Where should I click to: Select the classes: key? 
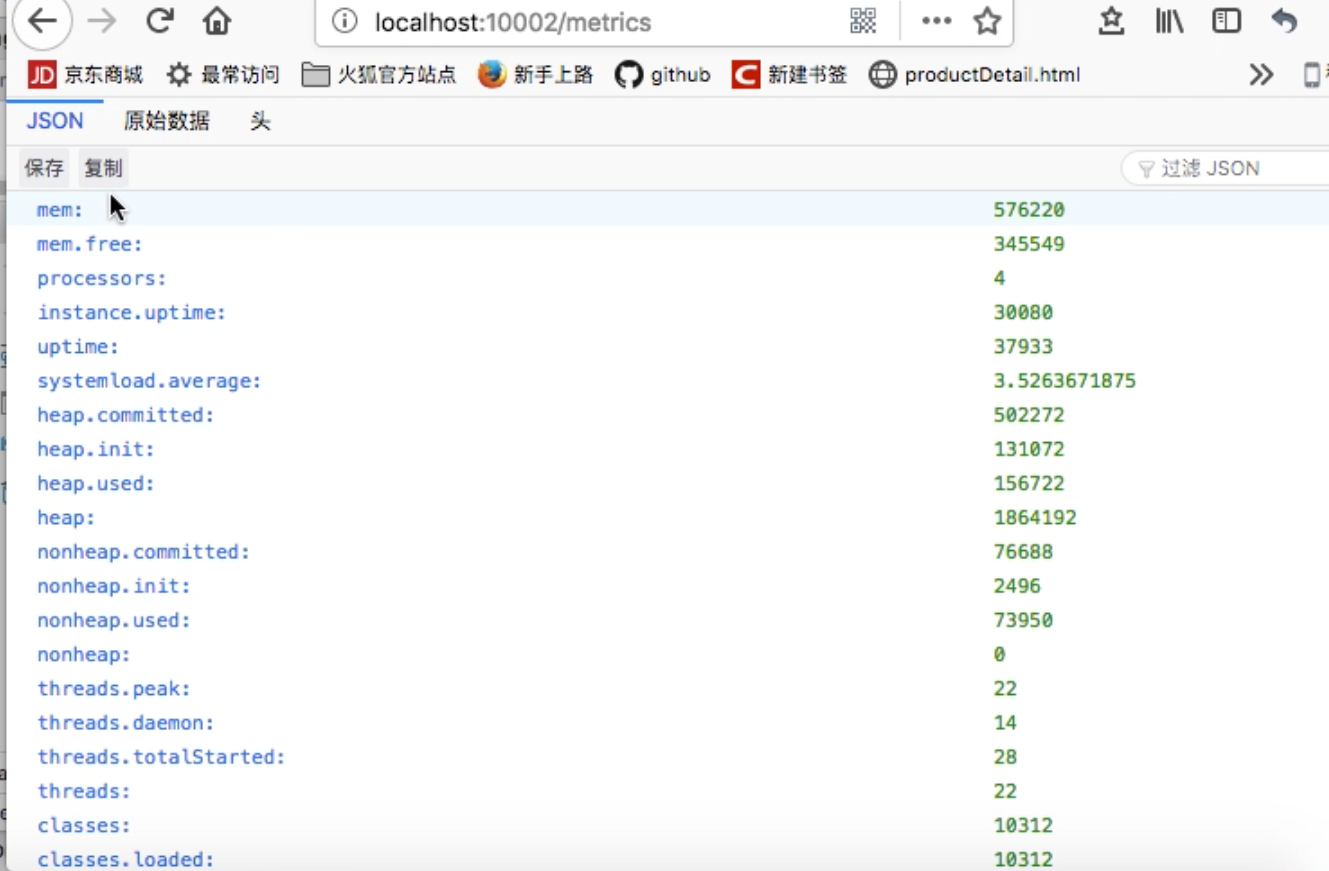coord(84,826)
